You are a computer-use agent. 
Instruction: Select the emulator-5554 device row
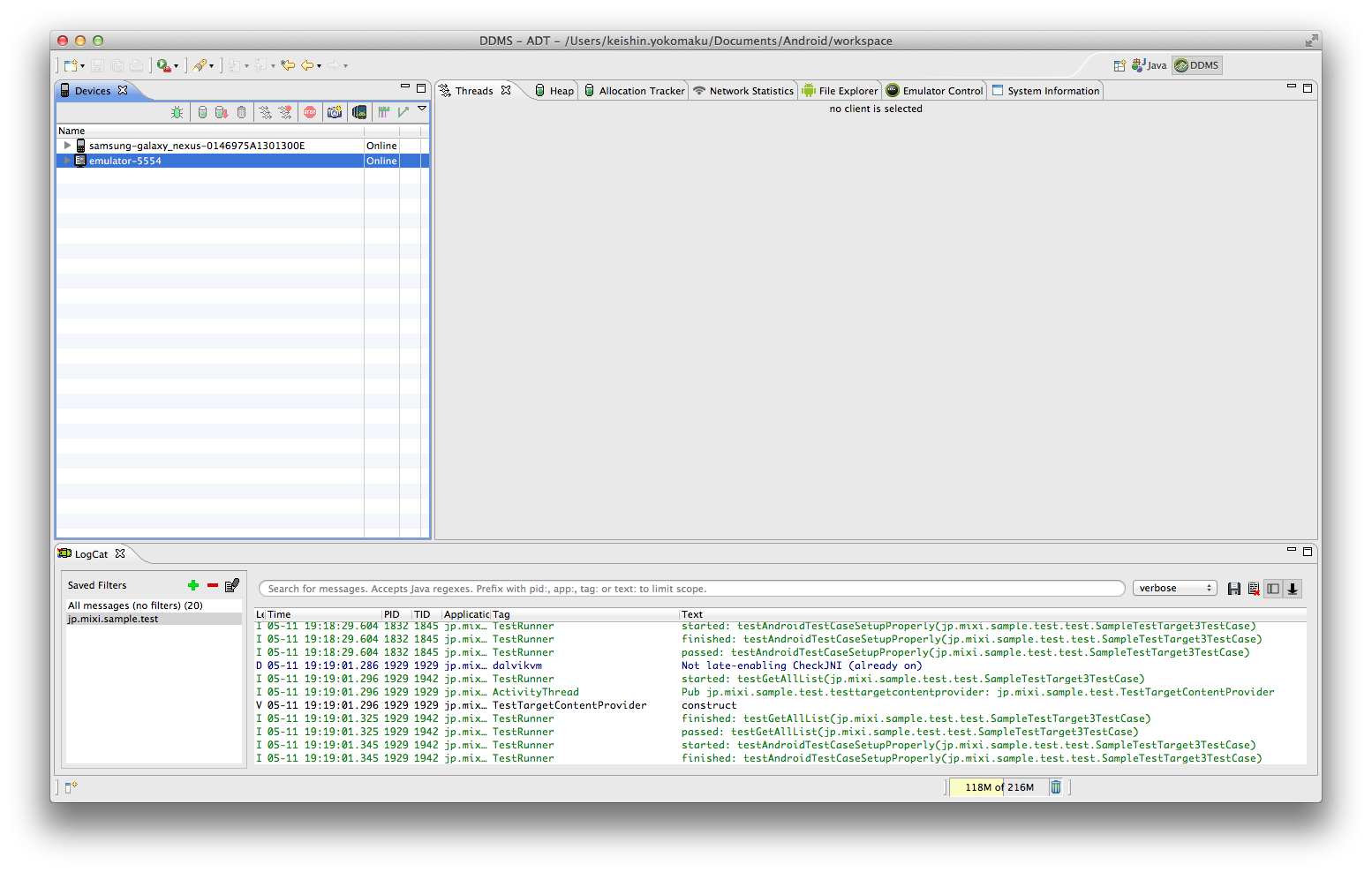(x=243, y=161)
